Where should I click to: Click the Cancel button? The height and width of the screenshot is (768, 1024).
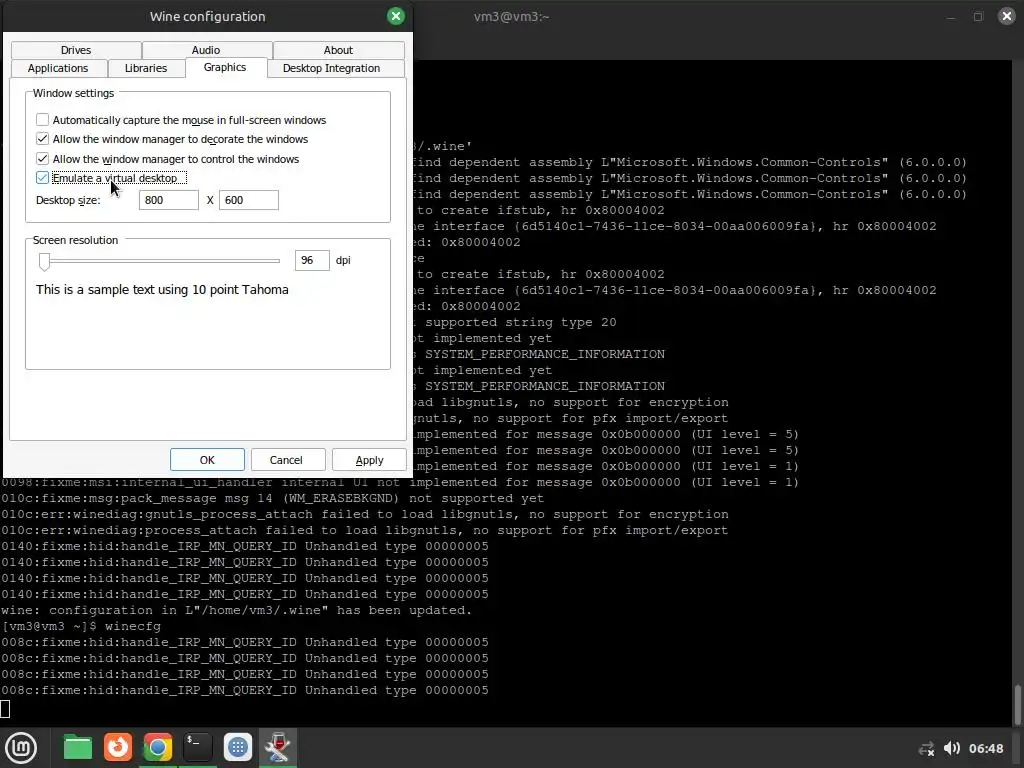(287, 460)
